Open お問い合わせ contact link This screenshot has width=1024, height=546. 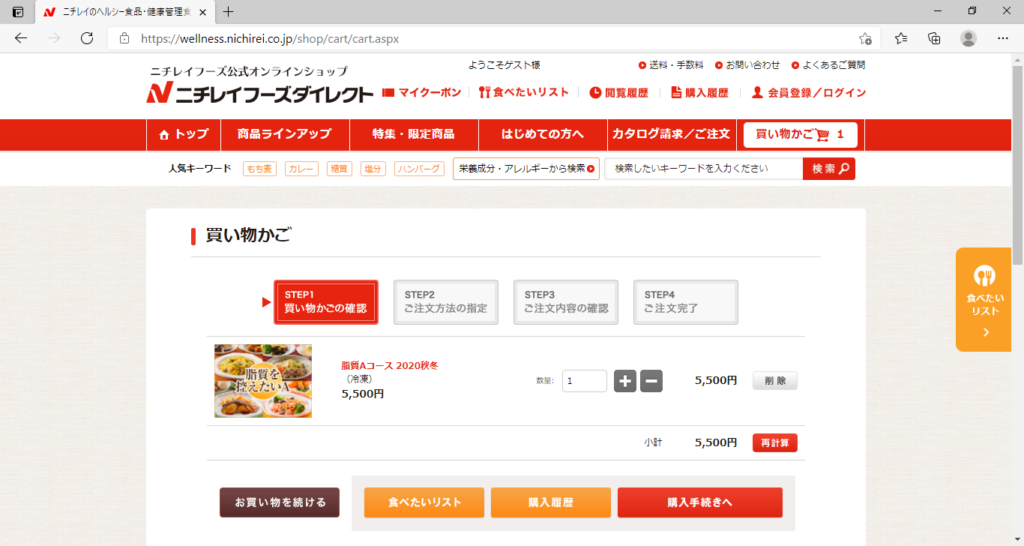point(747,65)
